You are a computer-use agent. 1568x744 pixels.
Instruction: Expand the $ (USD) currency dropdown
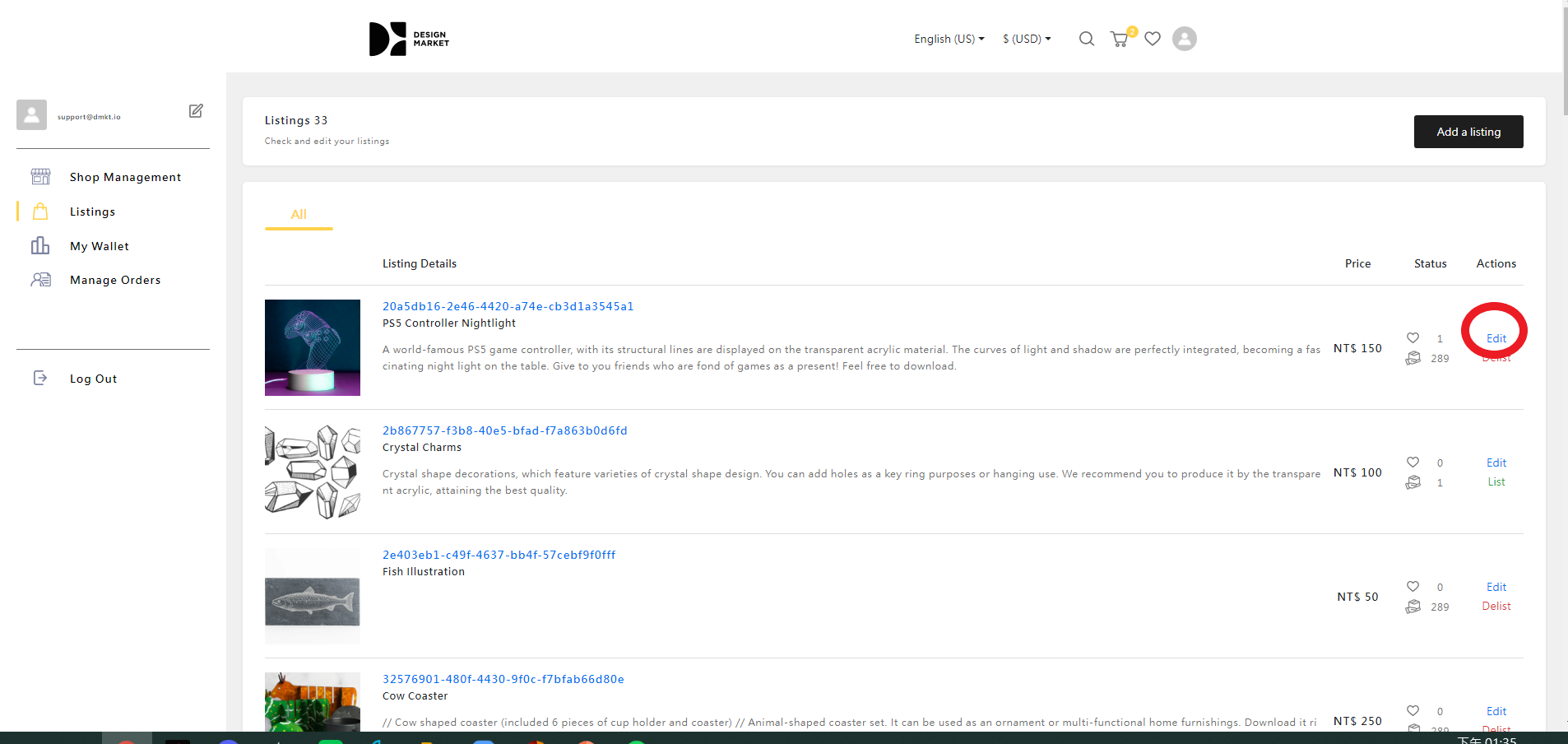coord(1026,39)
